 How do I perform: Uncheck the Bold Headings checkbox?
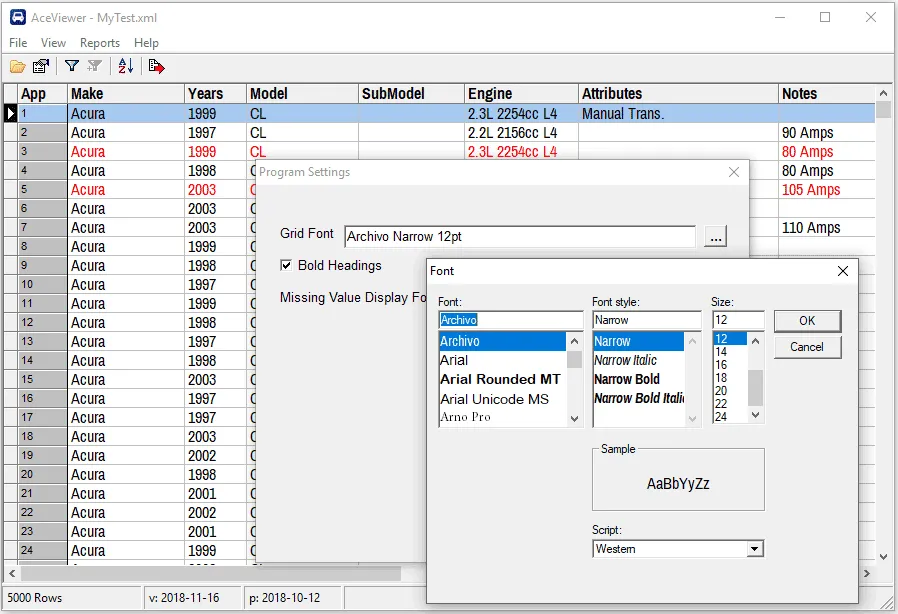point(287,266)
